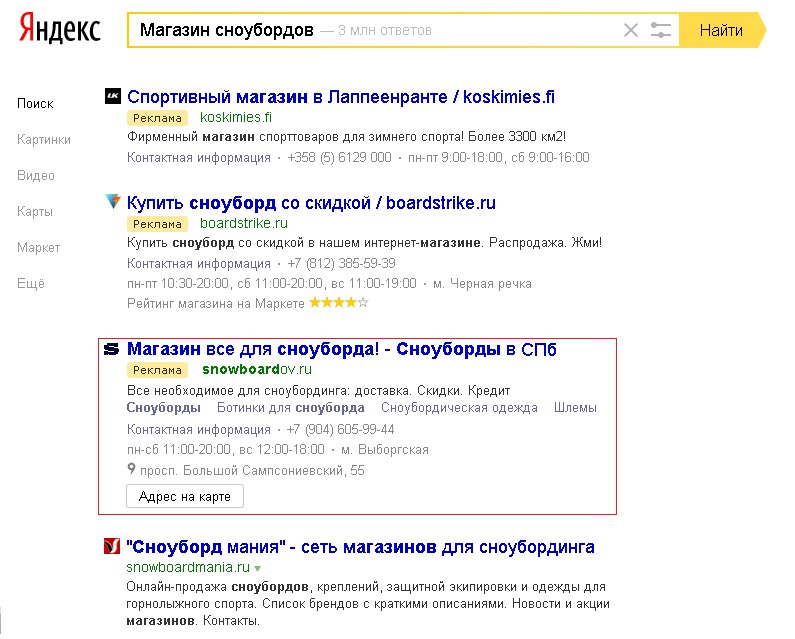The width and height of the screenshot is (795, 639).
Task: Expand the Ещё menu in the sidebar
Action: [x=31, y=283]
